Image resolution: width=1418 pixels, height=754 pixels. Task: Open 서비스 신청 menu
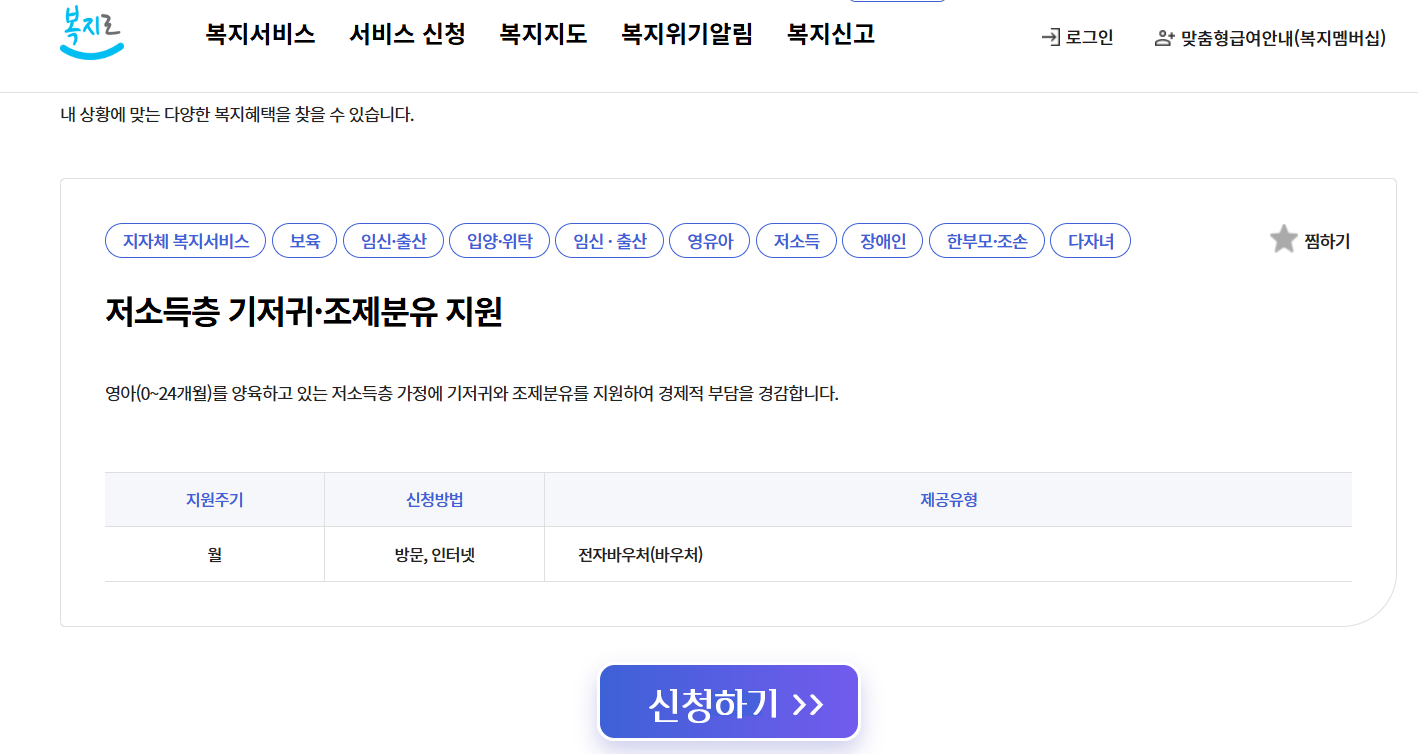point(406,33)
